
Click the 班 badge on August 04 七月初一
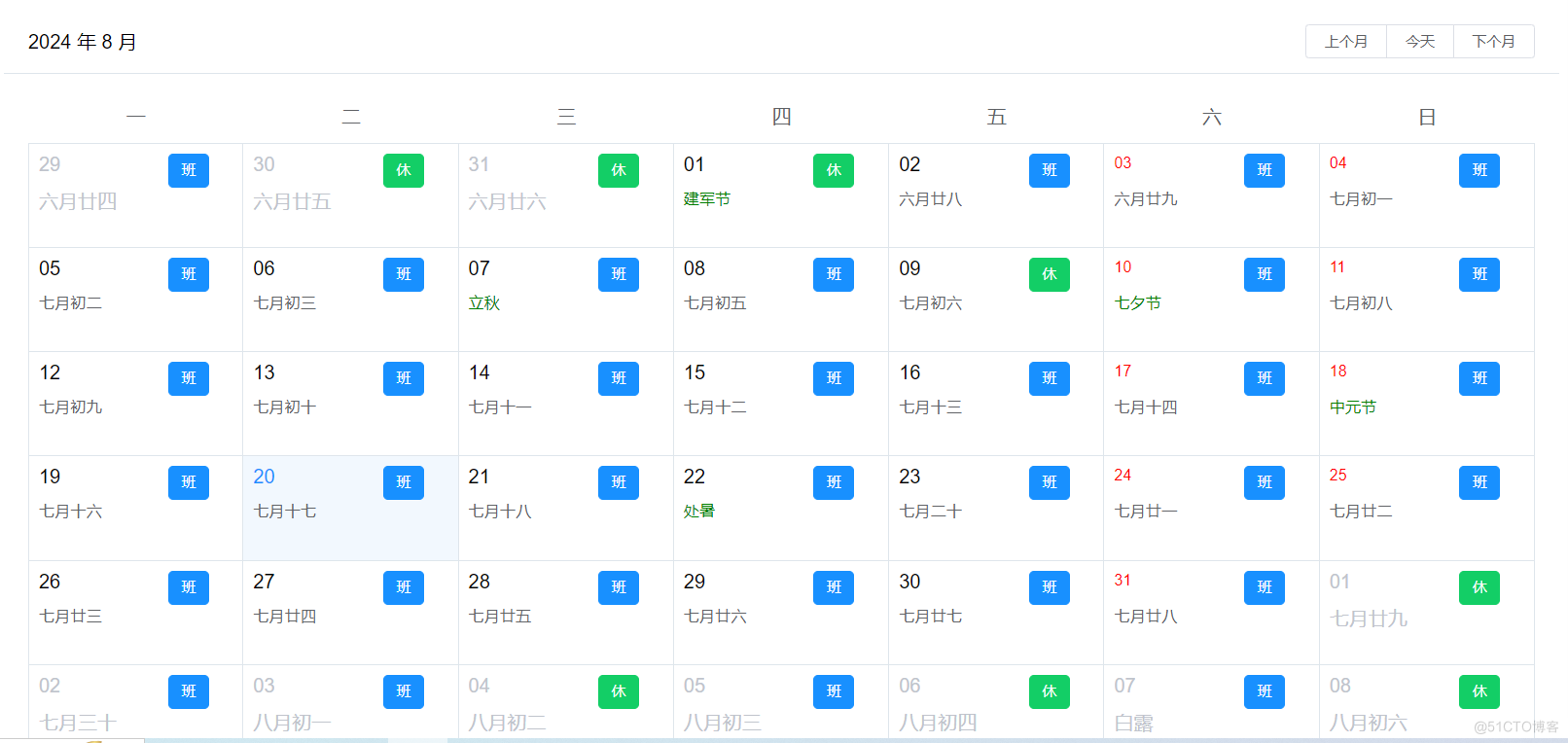(1479, 170)
